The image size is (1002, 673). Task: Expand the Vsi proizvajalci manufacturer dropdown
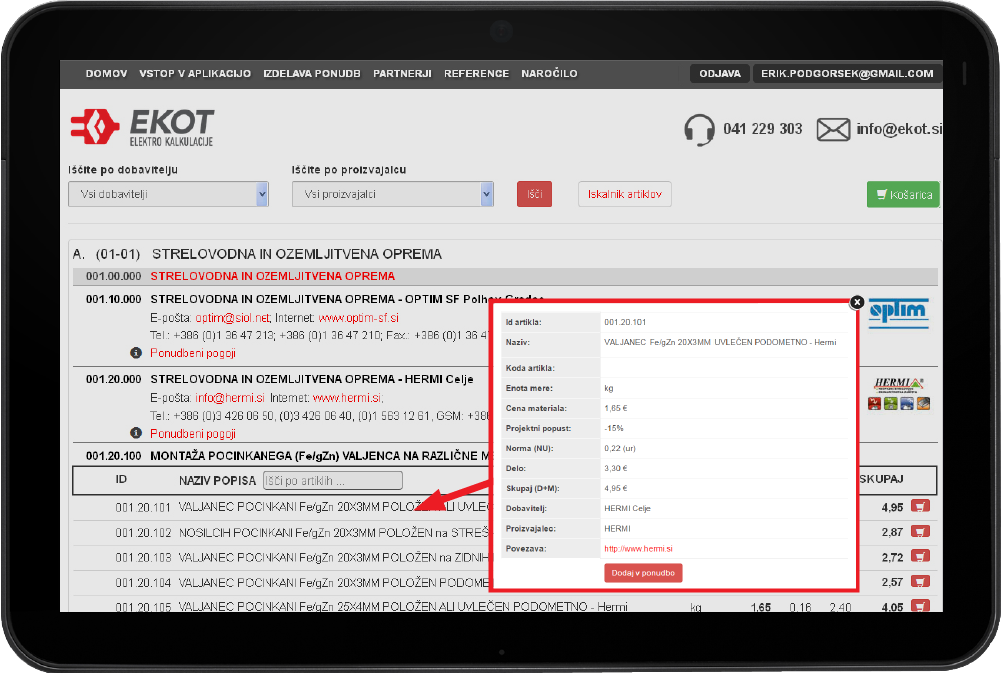pyautogui.click(x=392, y=194)
